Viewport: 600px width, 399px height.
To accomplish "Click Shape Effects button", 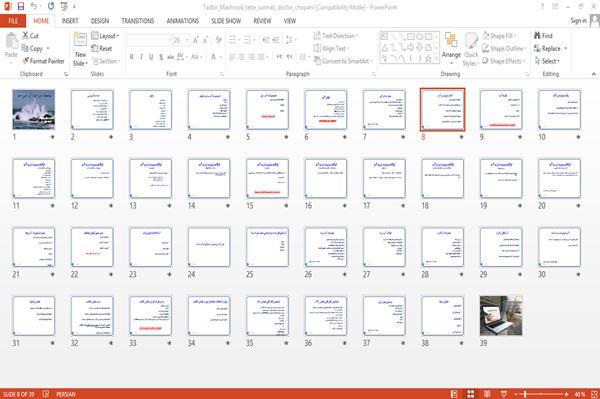I will (x=503, y=61).
